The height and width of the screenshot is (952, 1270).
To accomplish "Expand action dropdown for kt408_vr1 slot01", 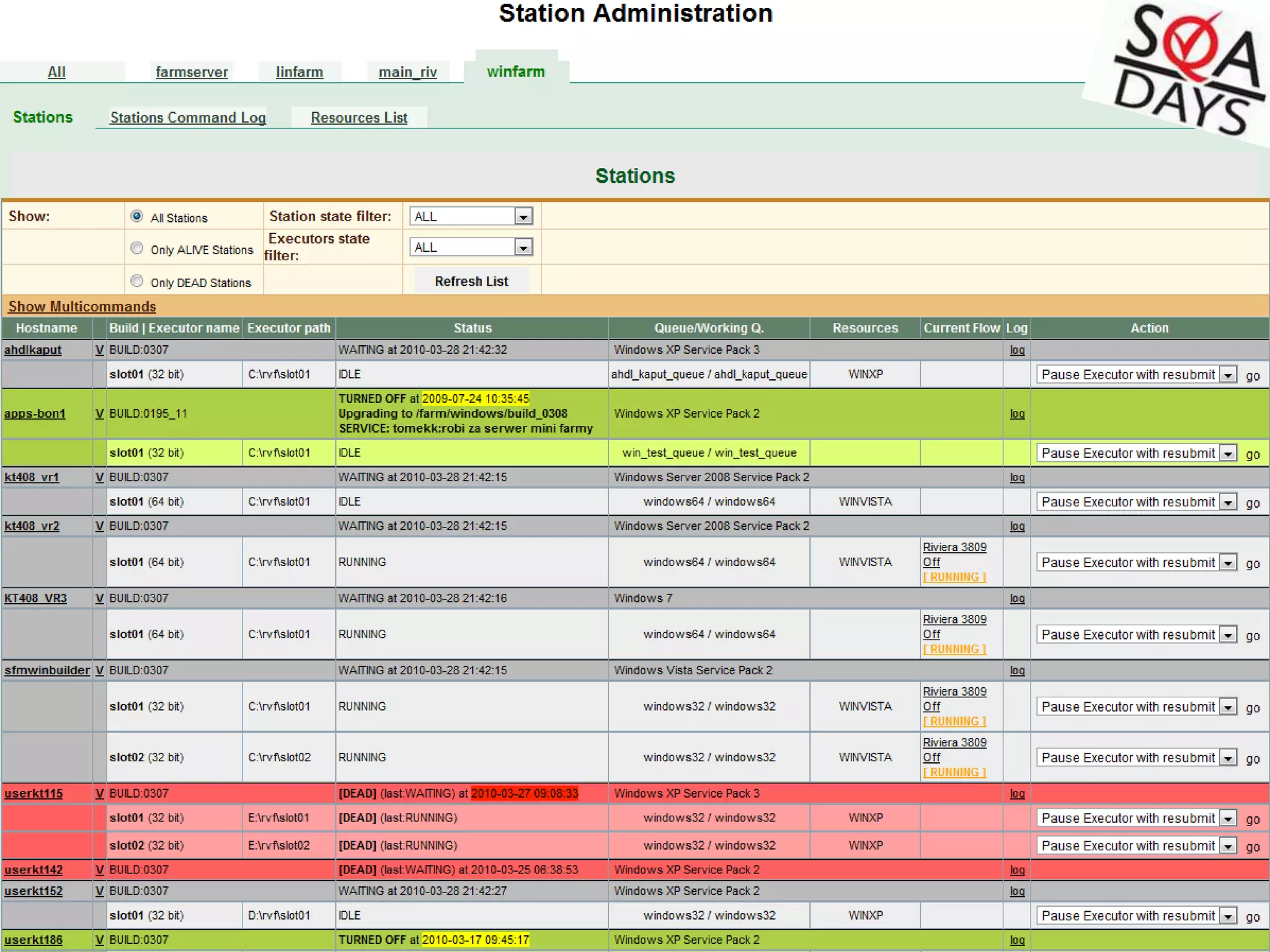I will 1228,502.
